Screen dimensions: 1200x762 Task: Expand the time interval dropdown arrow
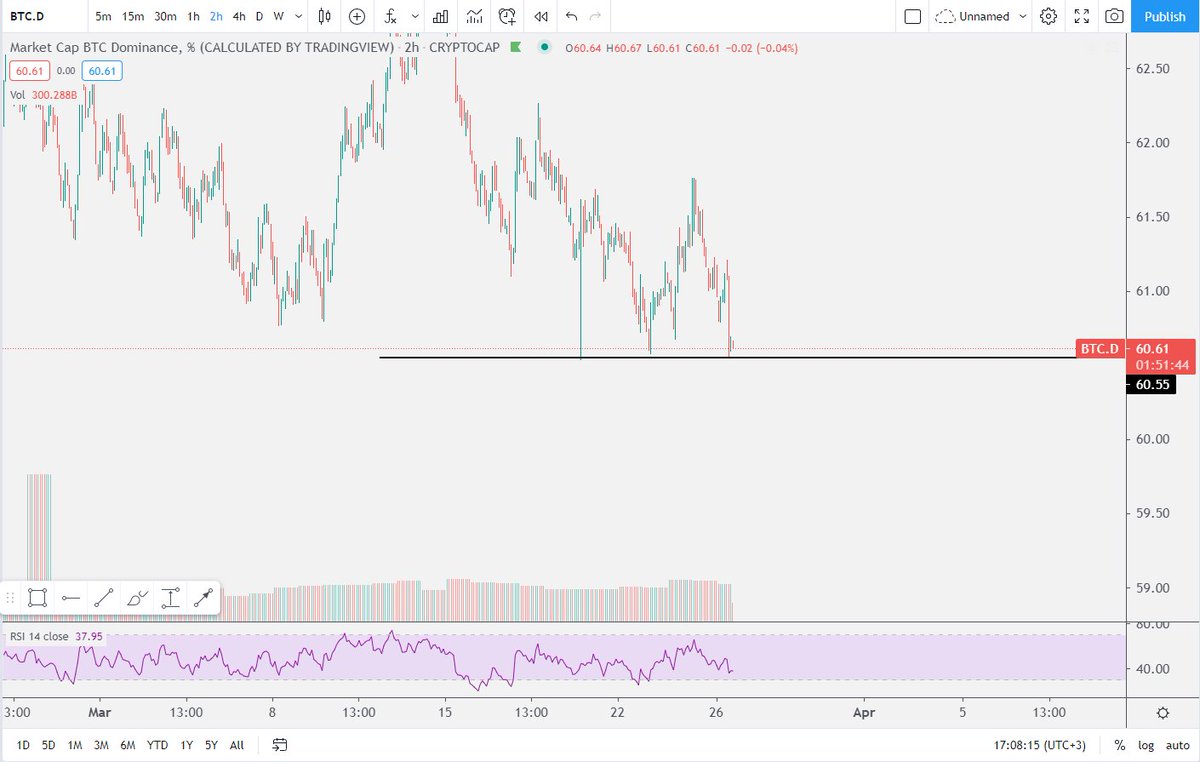click(x=298, y=16)
